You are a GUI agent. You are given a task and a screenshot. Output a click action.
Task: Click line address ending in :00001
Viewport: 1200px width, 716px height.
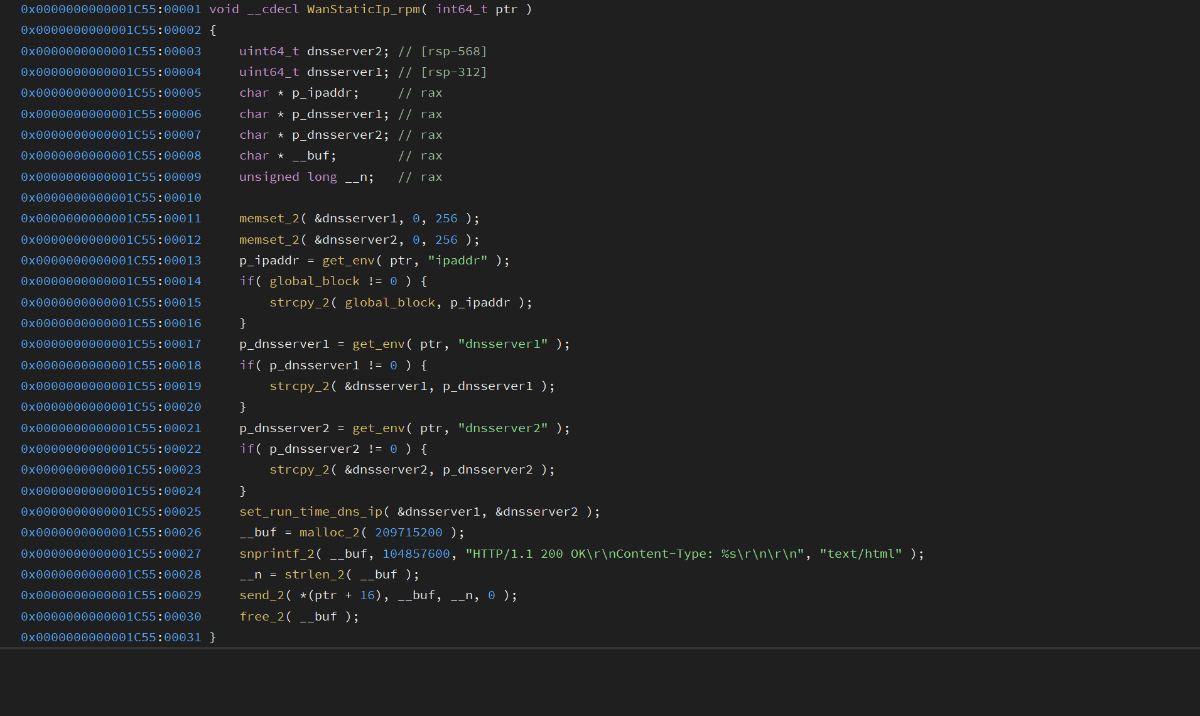pos(110,9)
